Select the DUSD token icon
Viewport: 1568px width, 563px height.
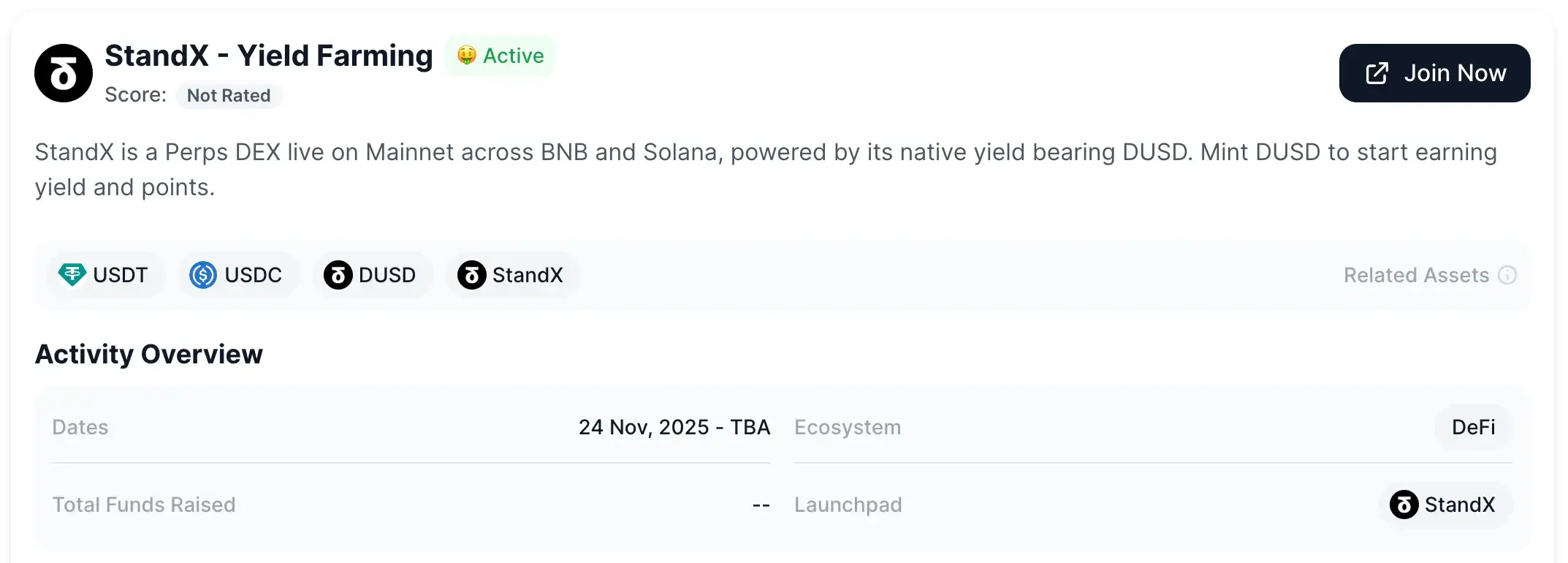tap(337, 275)
